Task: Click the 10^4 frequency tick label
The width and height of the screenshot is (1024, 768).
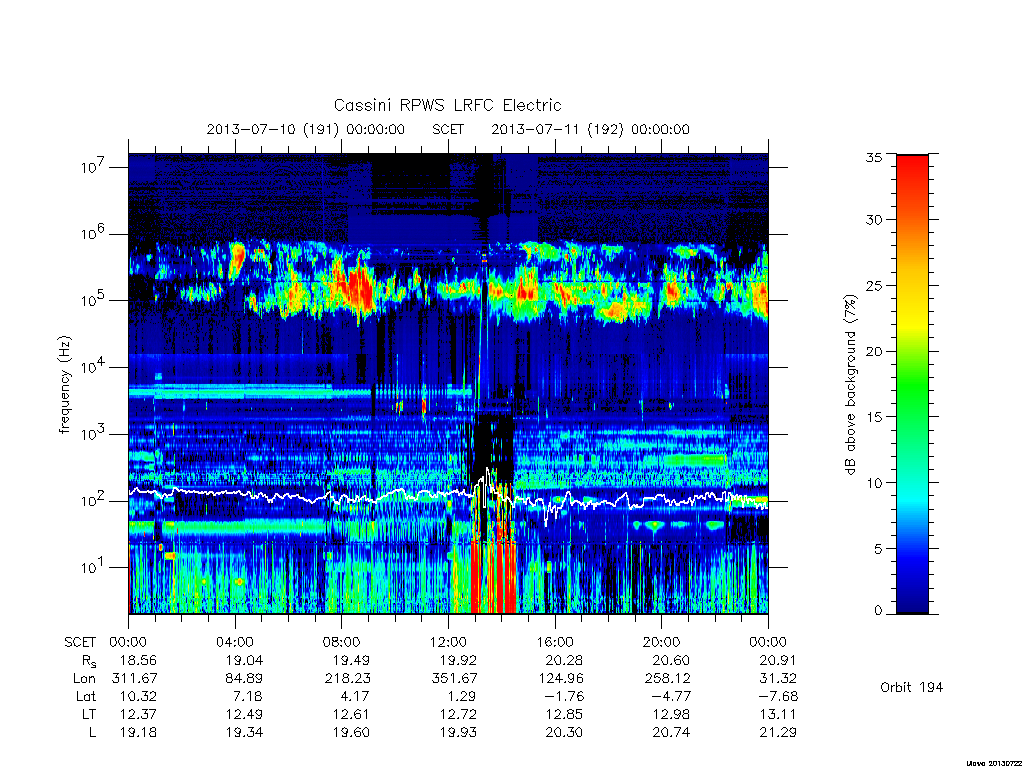Action: tap(93, 366)
